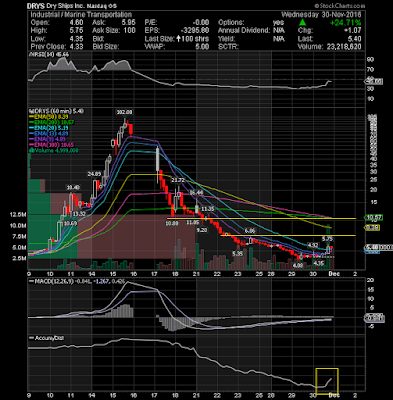
Task: Select the Ask price 5.95
Action: pos(128,23)
